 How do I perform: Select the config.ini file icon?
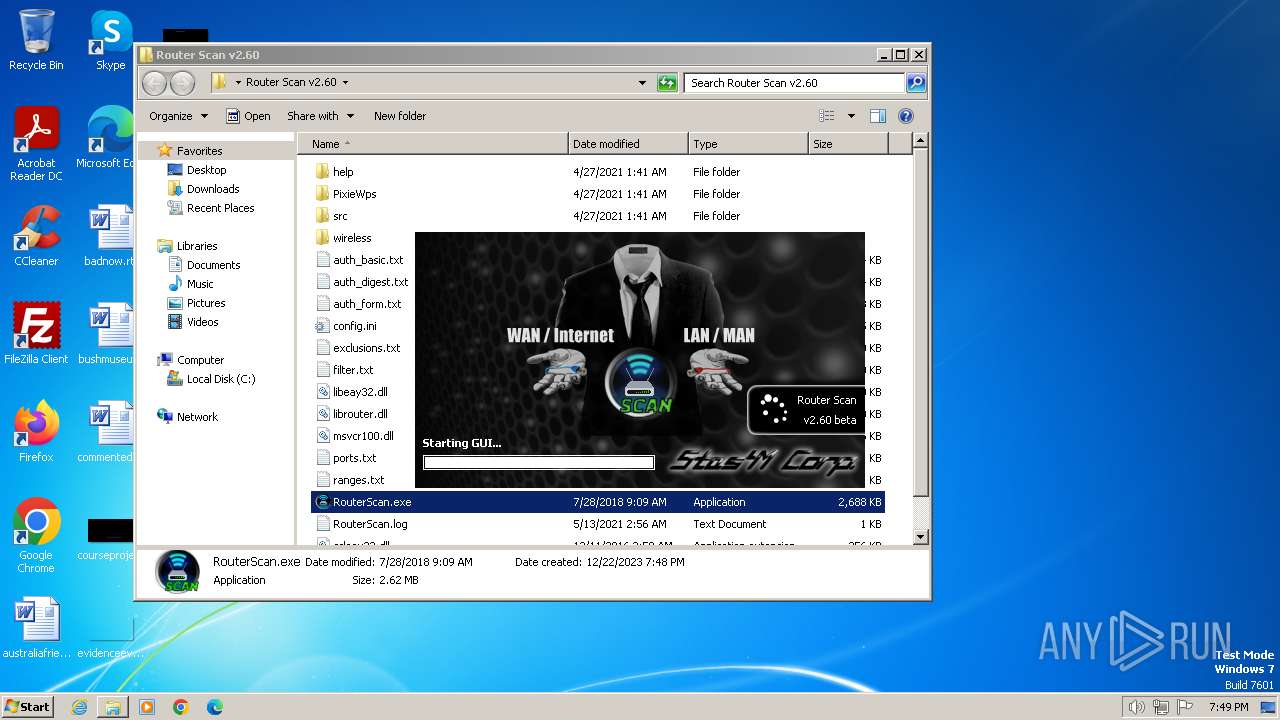point(322,326)
